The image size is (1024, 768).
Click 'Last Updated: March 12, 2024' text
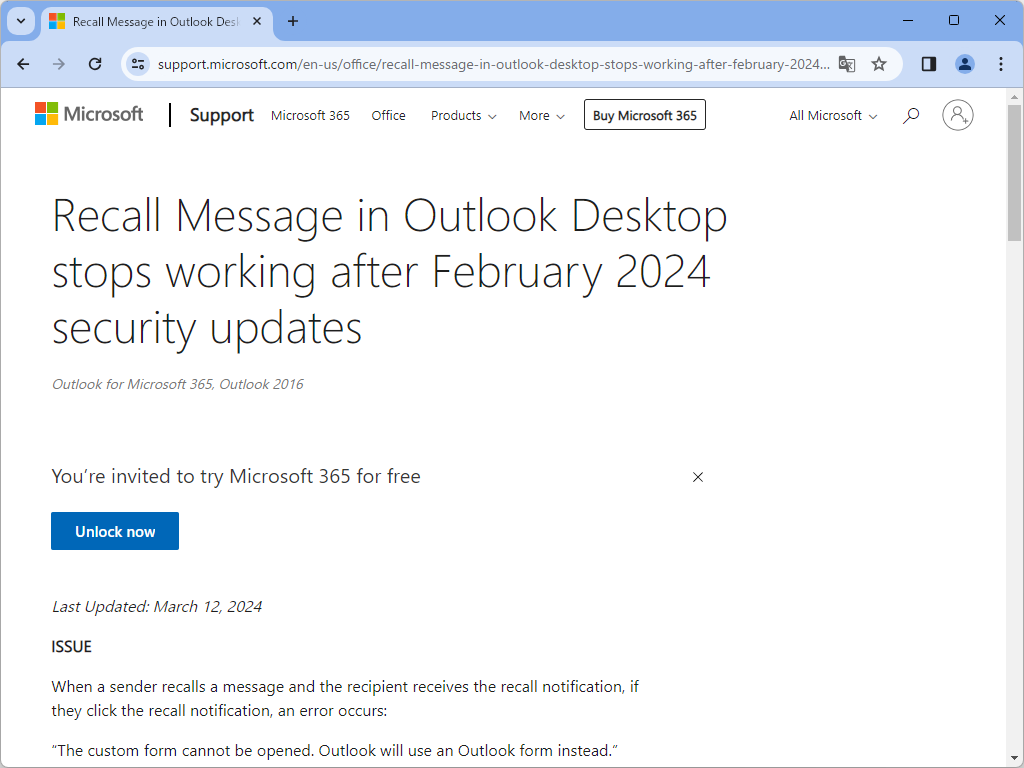pos(157,607)
